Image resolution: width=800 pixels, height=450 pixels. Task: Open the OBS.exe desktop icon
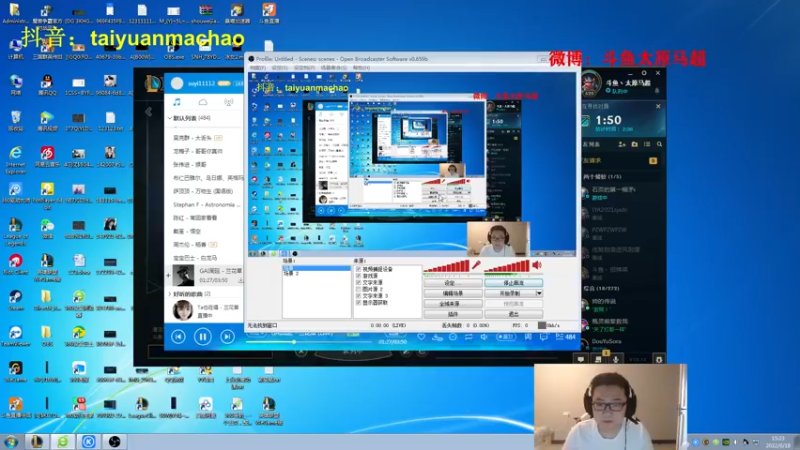point(173,51)
